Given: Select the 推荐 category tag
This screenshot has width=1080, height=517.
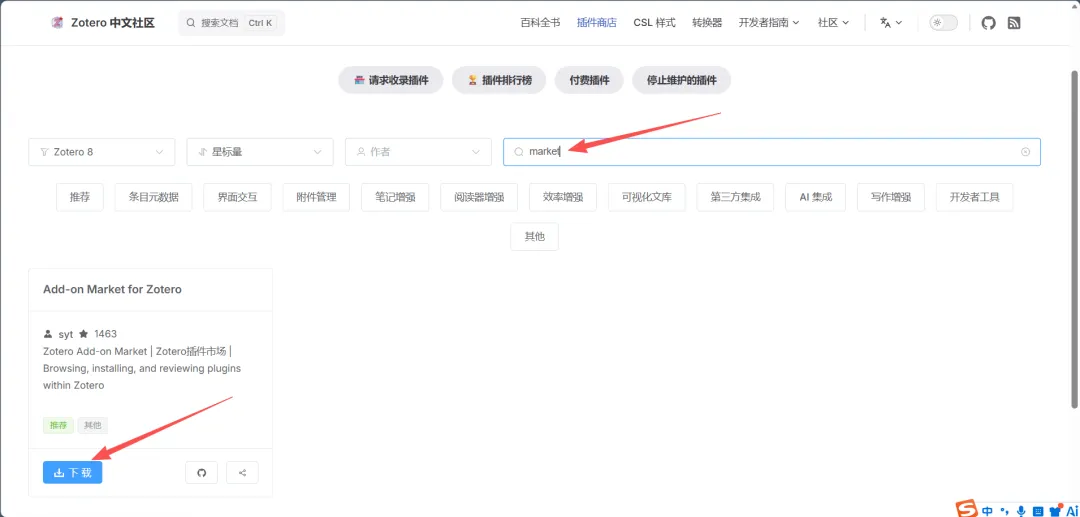Looking at the screenshot, I should [80, 197].
